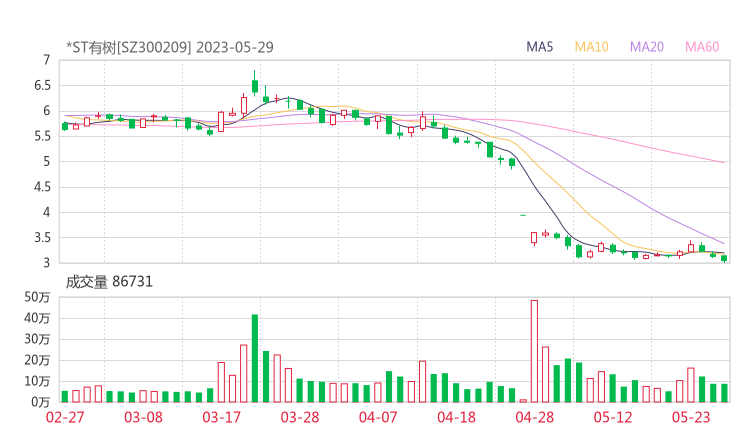Screen dimensions: 740x440
Task: Click the tallest green volume bar after 03-17
Action: click(x=255, y=358)
